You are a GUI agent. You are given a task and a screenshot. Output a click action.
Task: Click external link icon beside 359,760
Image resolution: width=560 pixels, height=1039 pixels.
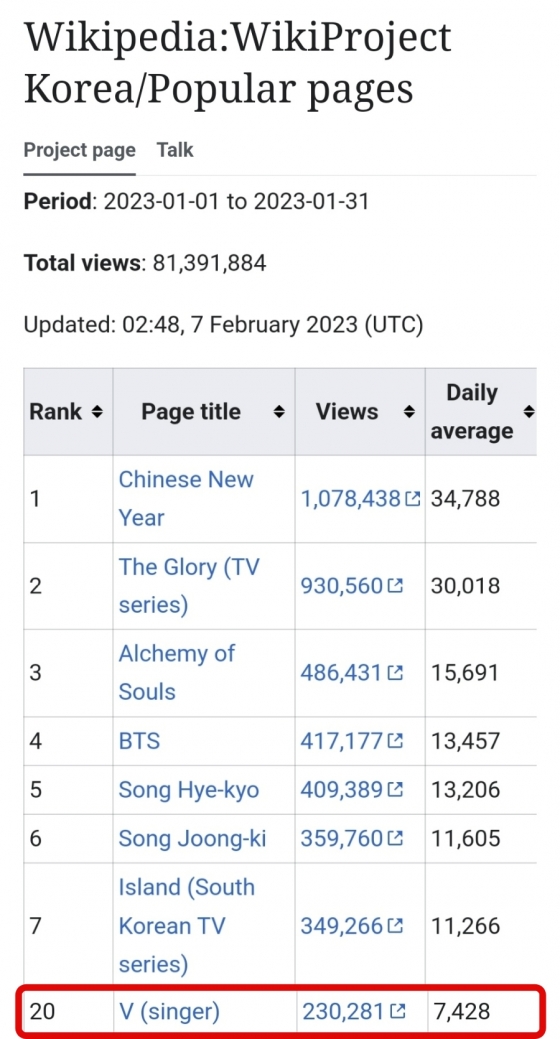pyautogui.click(x=395, y=839)
